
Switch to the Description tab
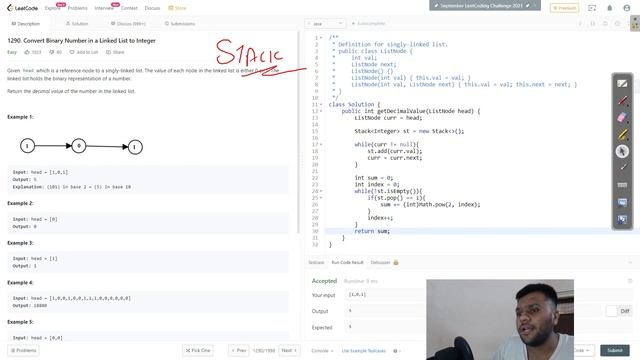coord(26,24)
